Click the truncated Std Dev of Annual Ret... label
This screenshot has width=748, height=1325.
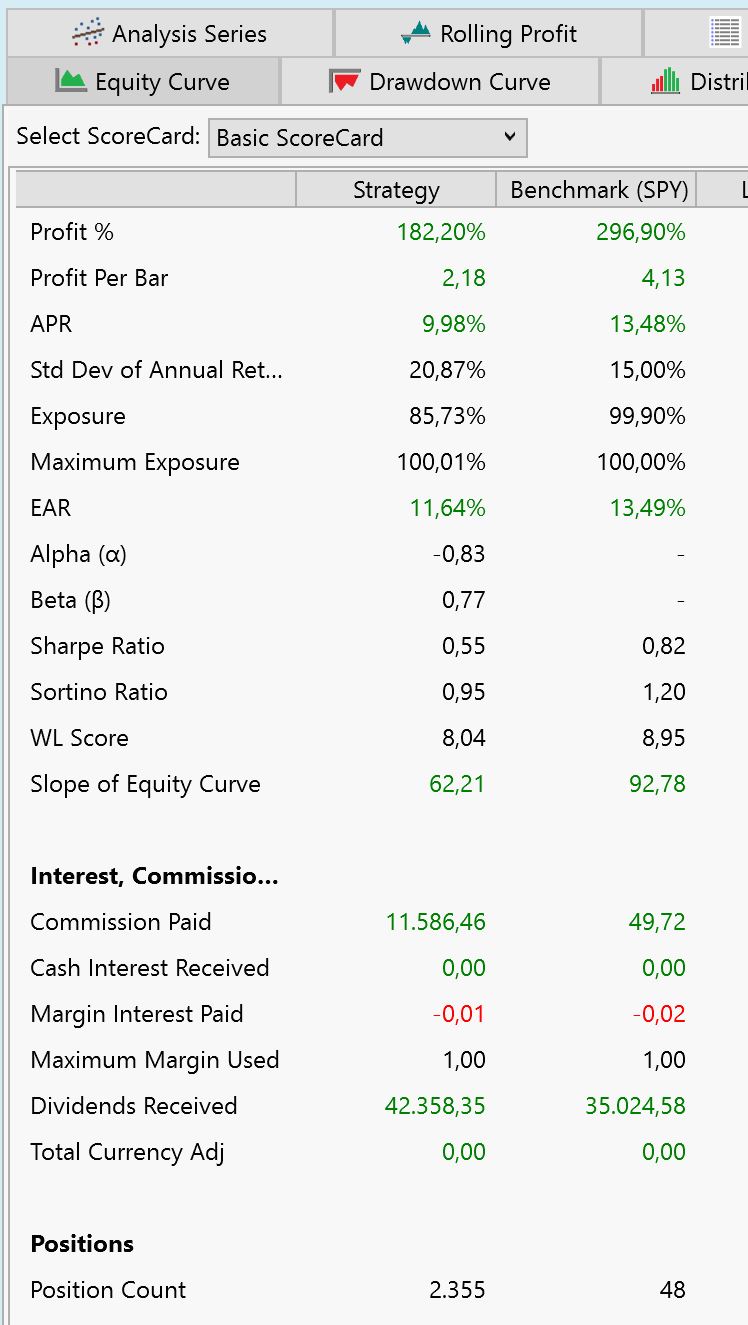click(x=156, y=370)
